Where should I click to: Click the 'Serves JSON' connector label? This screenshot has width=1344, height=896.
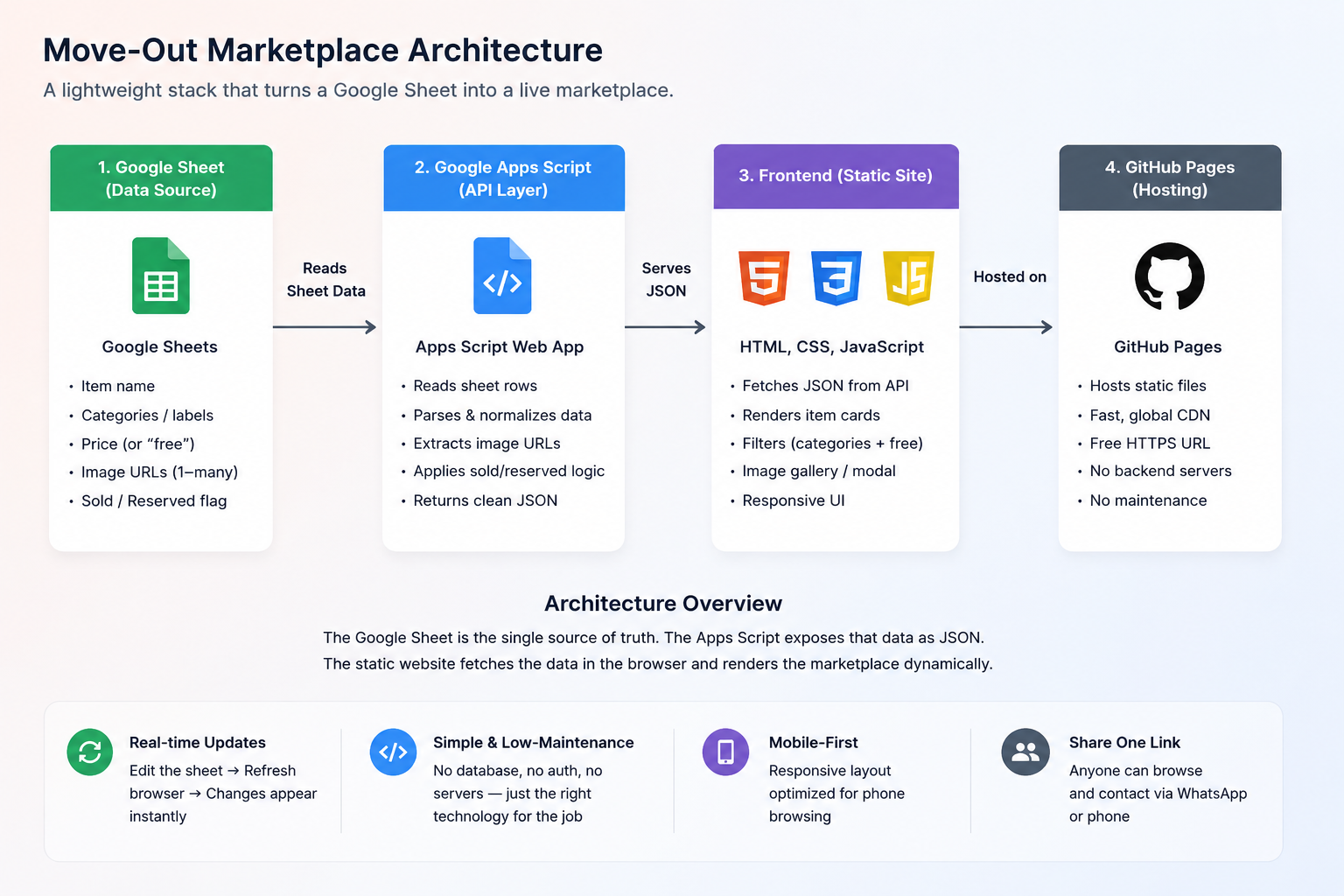pos(666,280)
